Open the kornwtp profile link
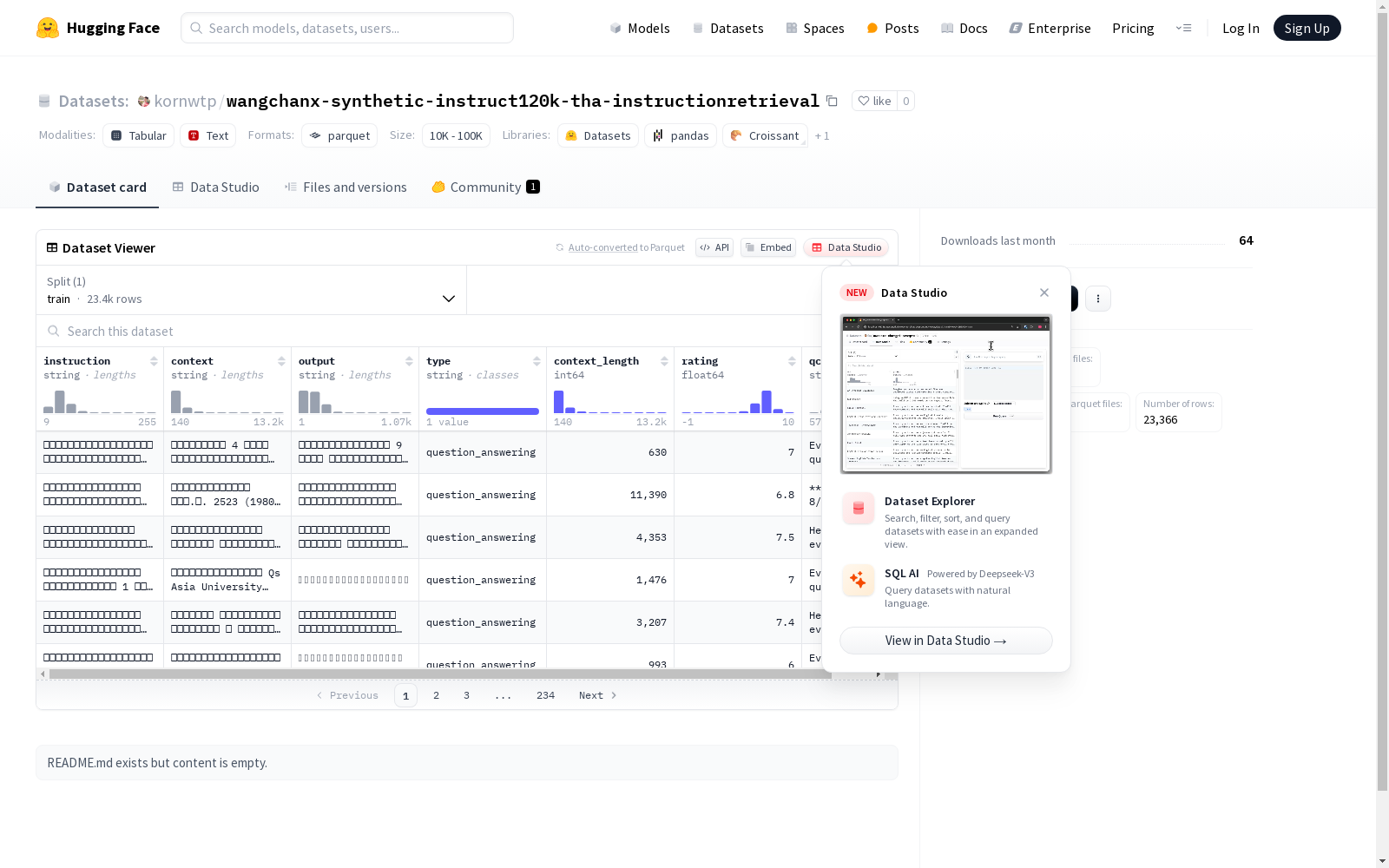 185,101
